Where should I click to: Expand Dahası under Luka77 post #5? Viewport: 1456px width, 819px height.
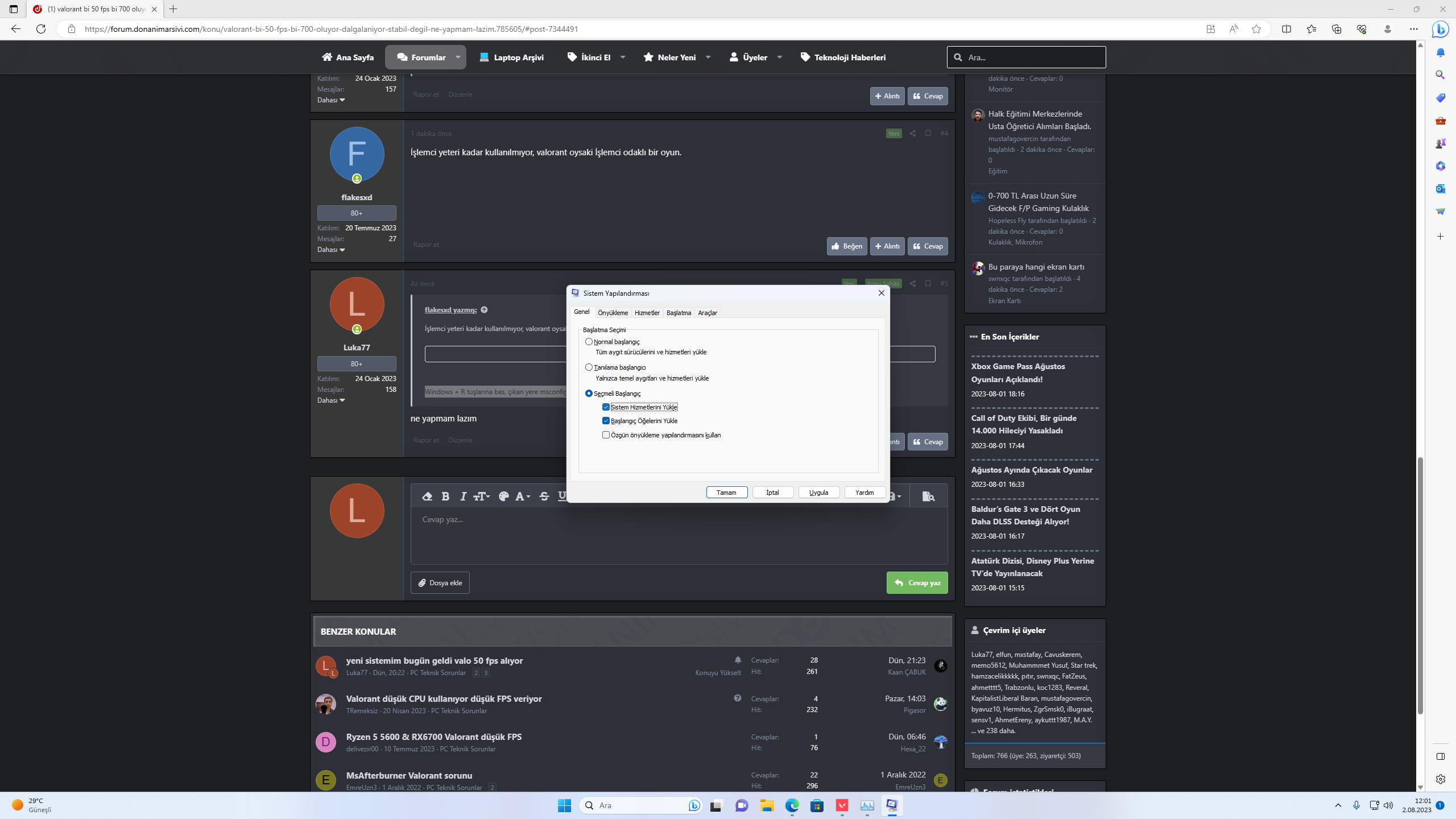click(331, 400)
